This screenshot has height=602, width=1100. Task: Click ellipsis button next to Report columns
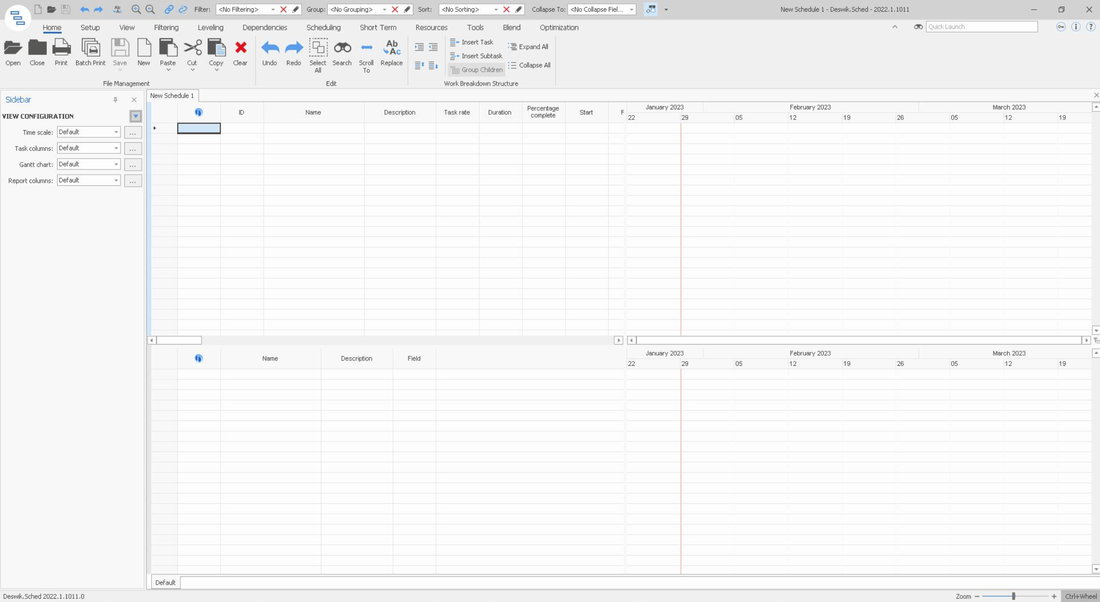tap(133, 180)
